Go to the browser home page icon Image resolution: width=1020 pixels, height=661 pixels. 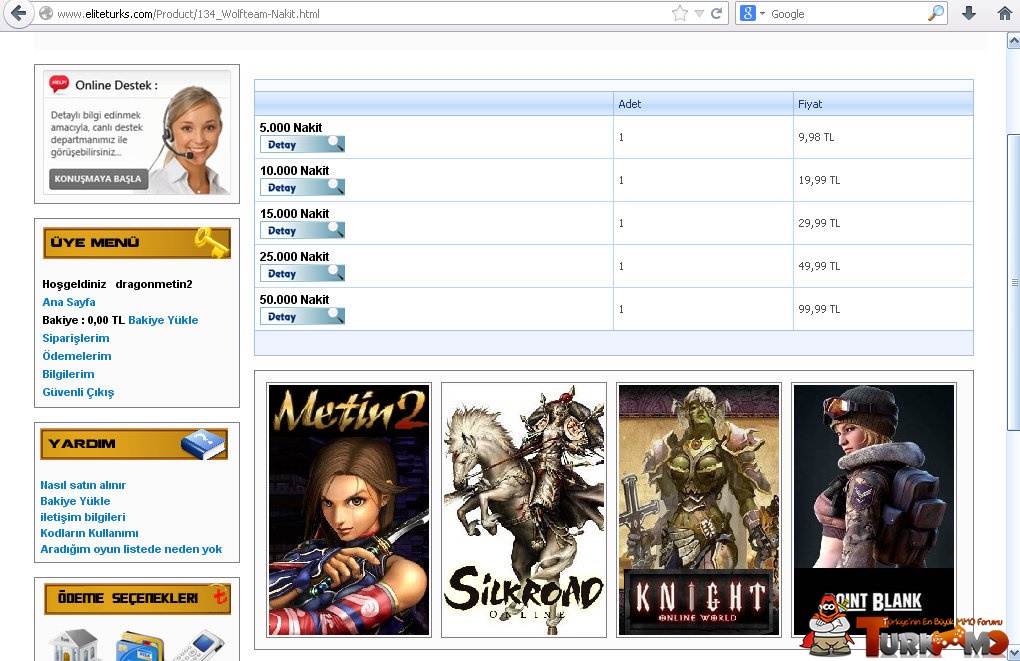pos(1005,14)
